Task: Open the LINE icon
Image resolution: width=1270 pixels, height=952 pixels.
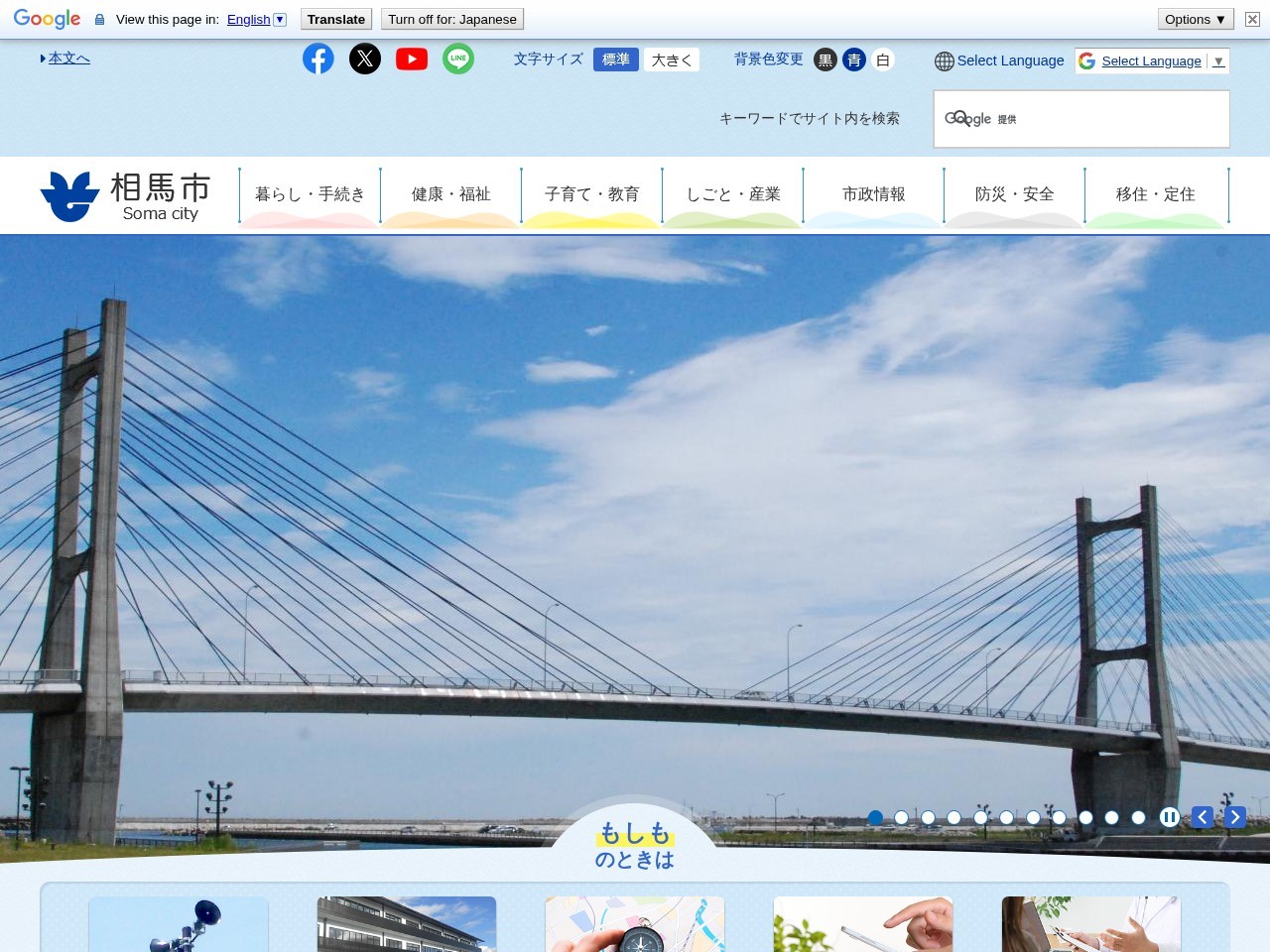Action: point(458,59)
